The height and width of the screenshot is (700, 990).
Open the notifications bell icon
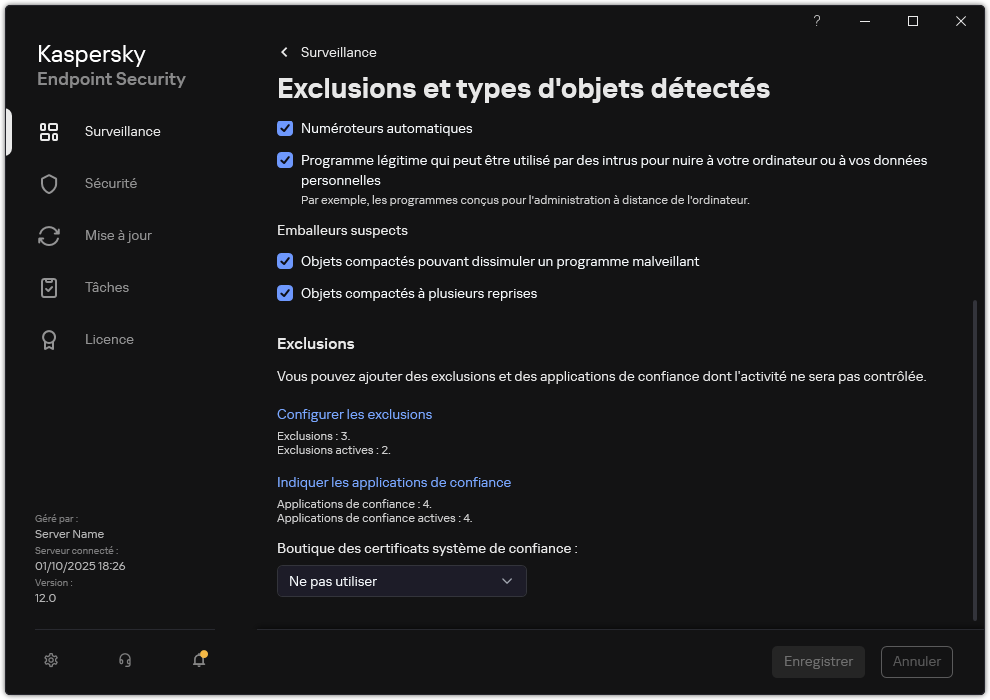198,660
